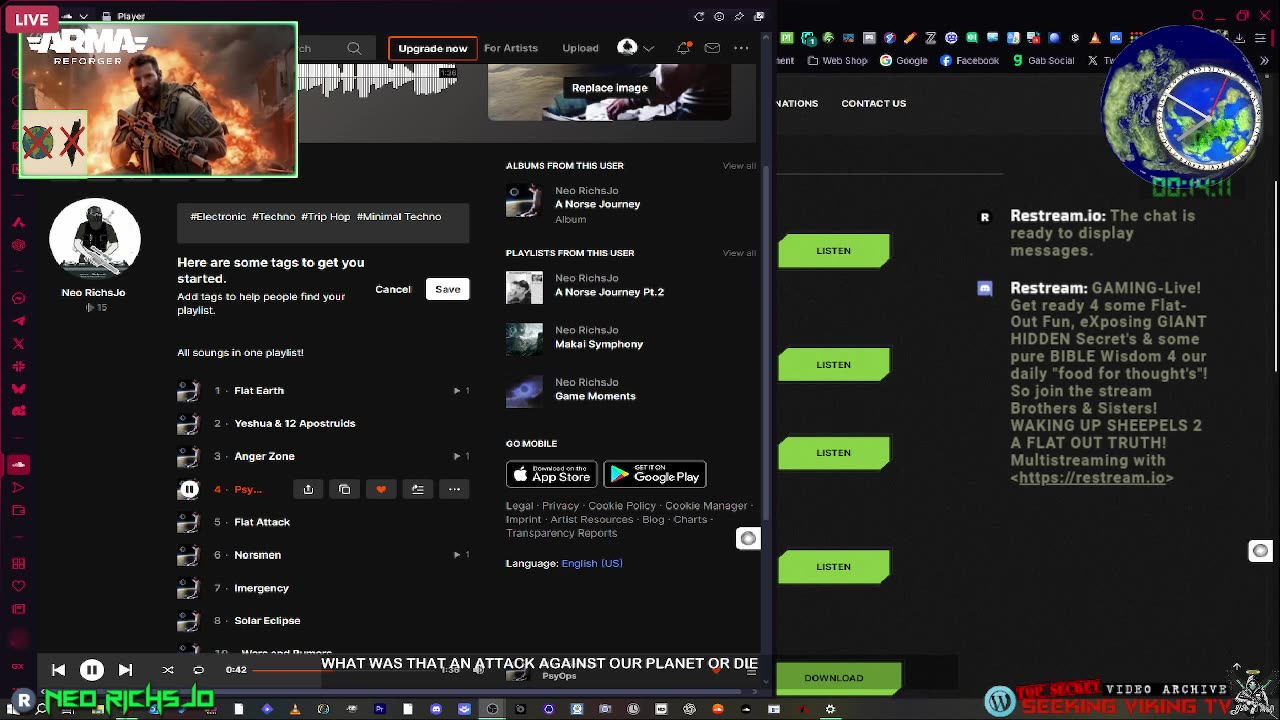Screen dimensions: 1280x720
Task: Click the SoundCloud search magnifier
Action: click(x=354, y=48)
